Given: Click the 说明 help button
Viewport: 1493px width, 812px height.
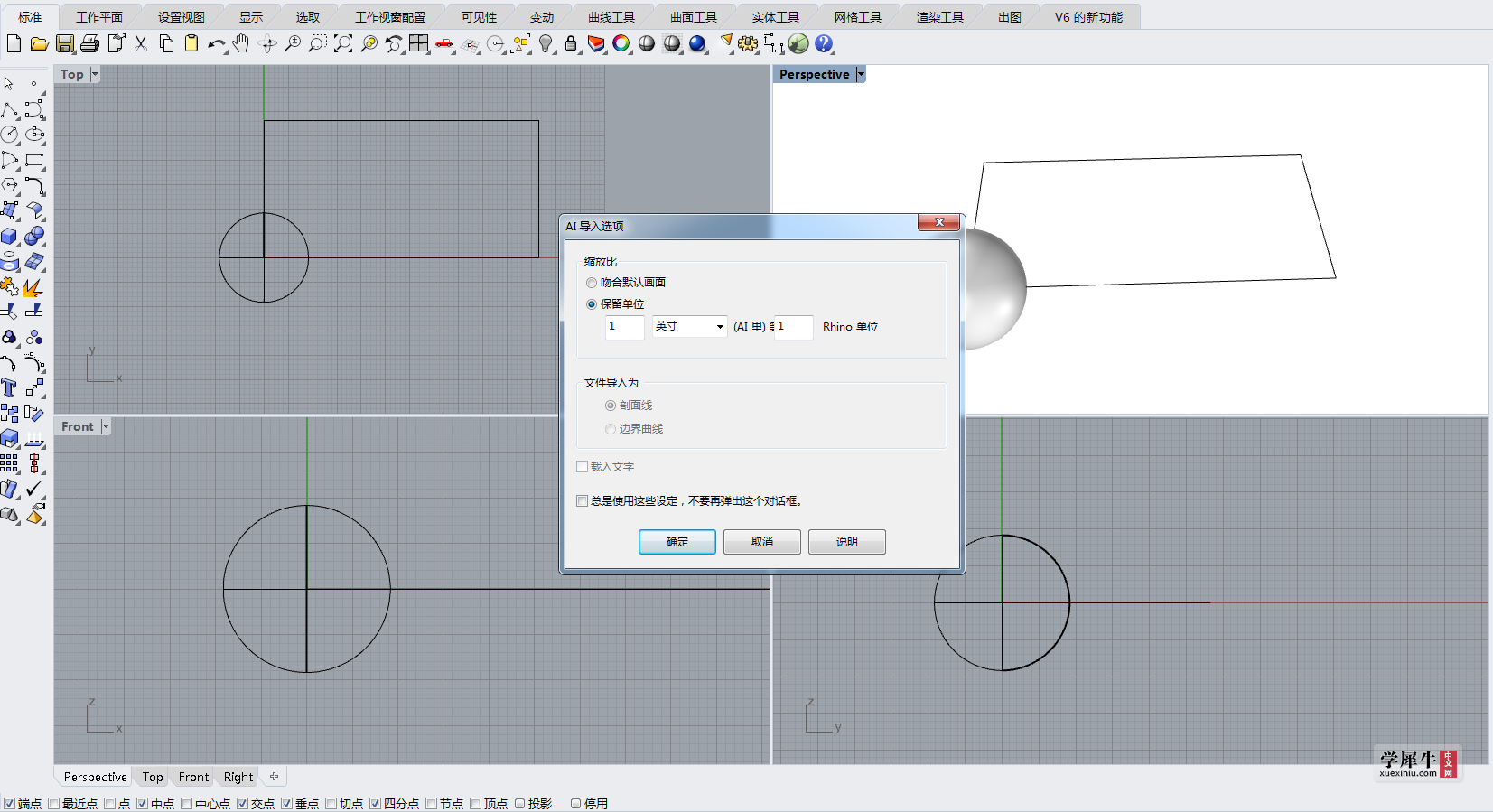Looking at the screenshot, I should tap(847, 542).
